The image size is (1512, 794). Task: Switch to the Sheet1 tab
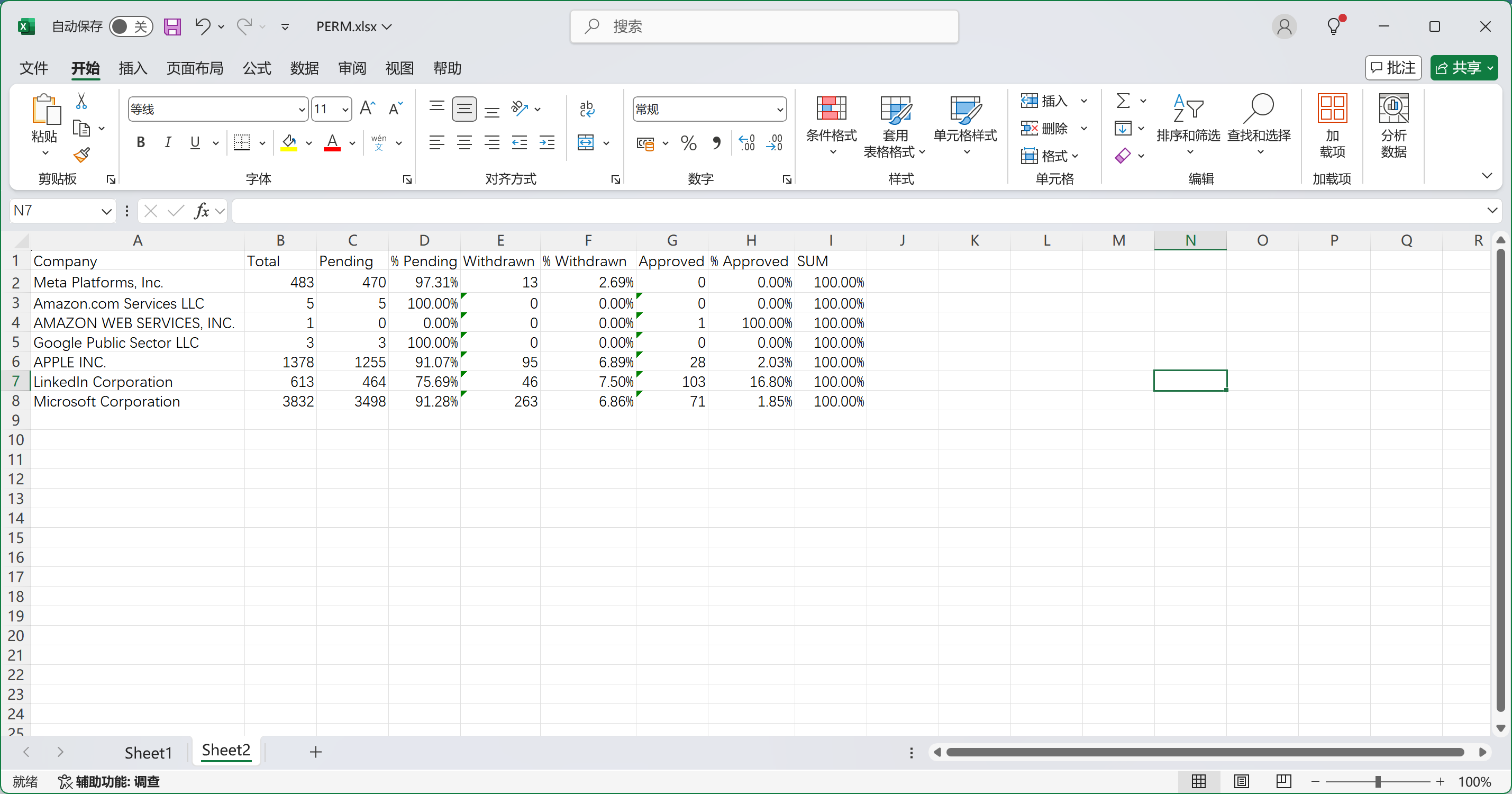click(148, 752)
